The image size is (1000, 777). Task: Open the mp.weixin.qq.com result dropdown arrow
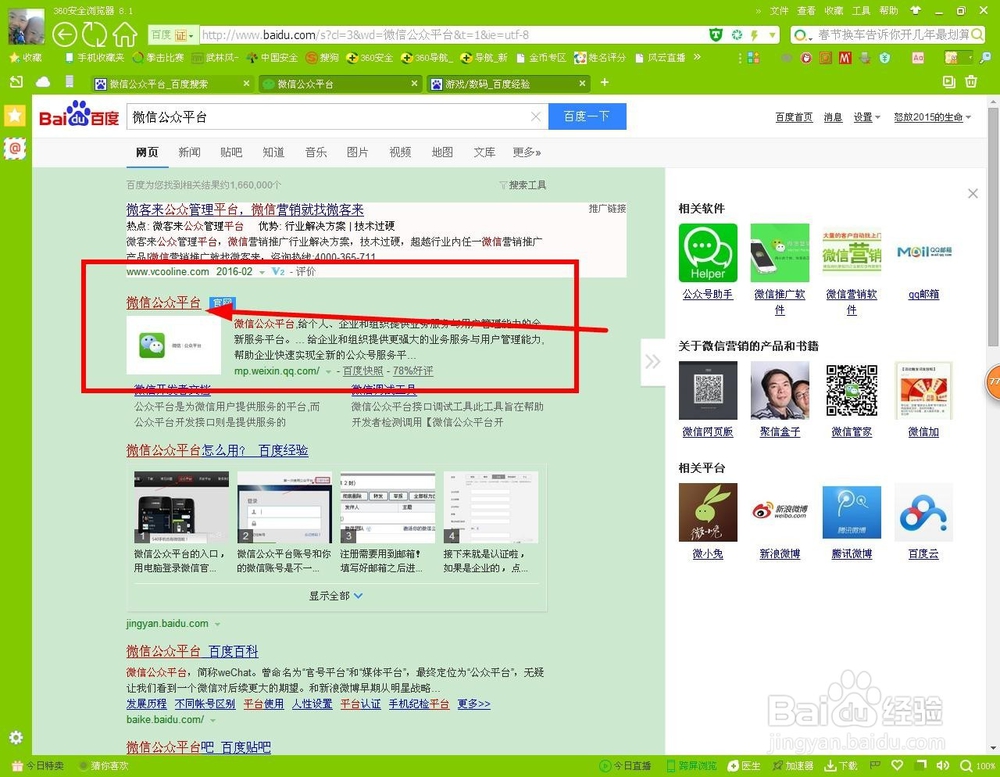point(328,372)
